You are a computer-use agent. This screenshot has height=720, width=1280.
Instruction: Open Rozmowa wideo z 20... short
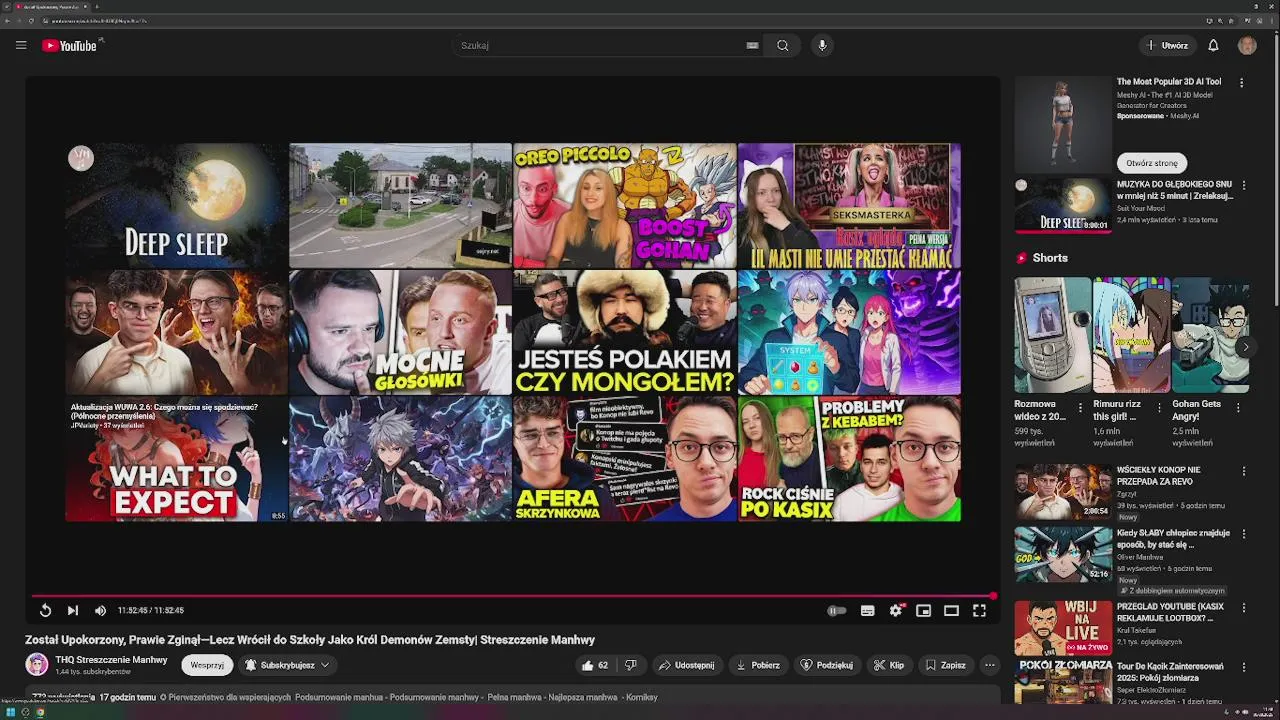coord(1052,335)
